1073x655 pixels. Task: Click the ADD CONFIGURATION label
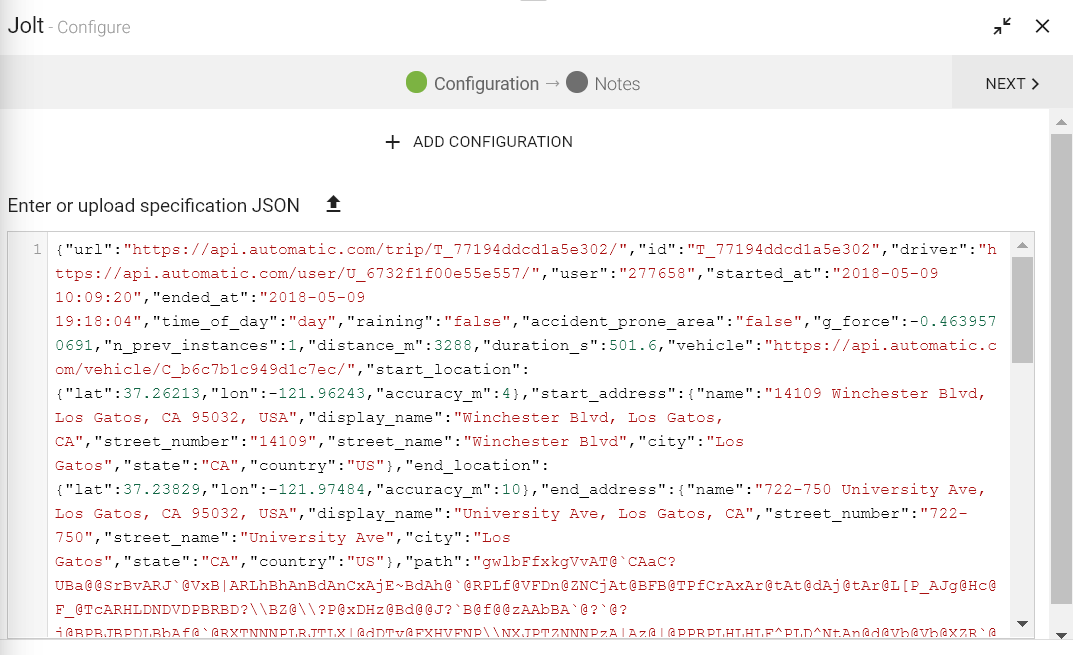click(x=493, y=142)
